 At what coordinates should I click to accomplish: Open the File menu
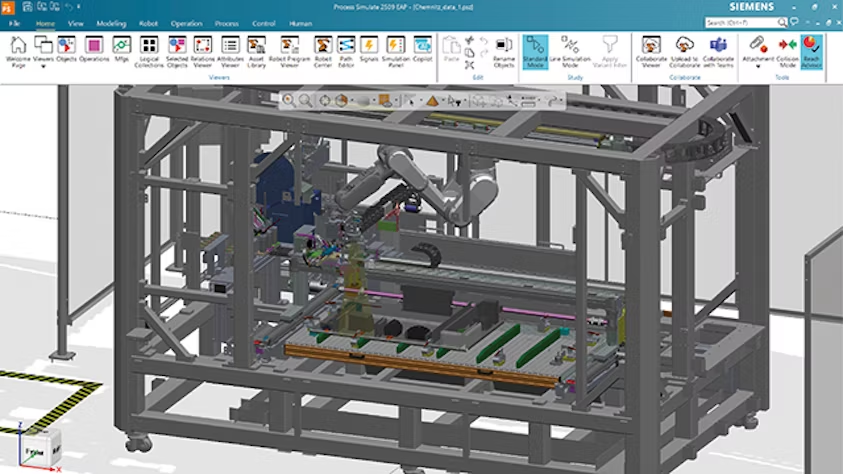[x=14, y=22]
